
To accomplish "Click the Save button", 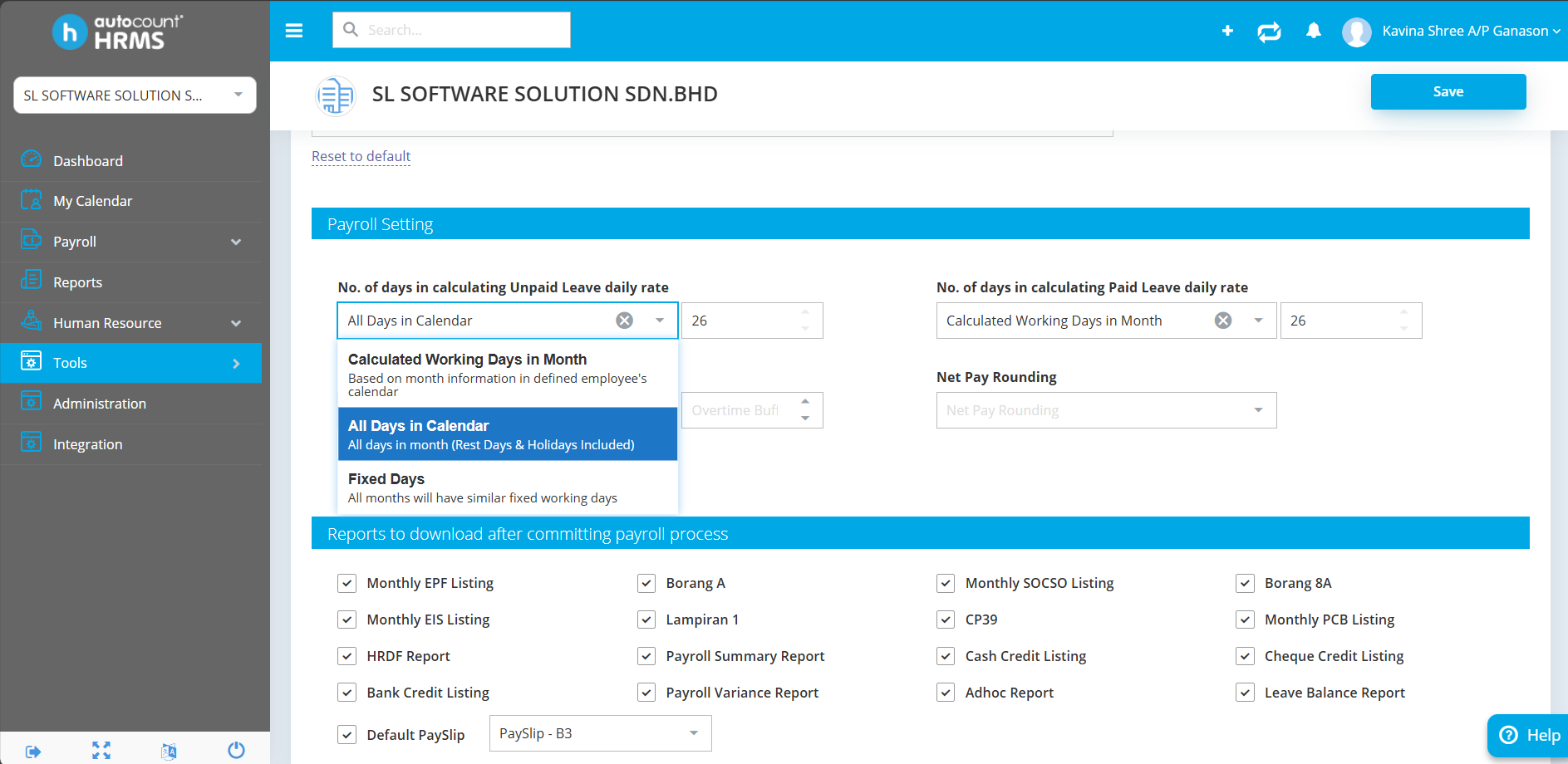I will tap(1448, 91).
